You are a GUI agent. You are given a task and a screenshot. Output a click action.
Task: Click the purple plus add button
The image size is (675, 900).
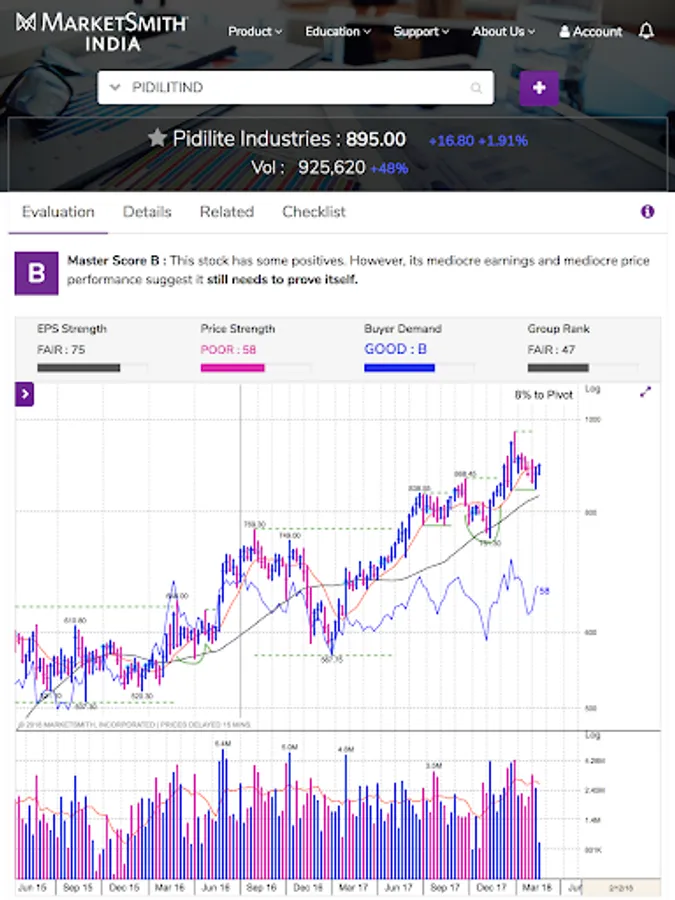pyautogui.click(x=539, y=88)
